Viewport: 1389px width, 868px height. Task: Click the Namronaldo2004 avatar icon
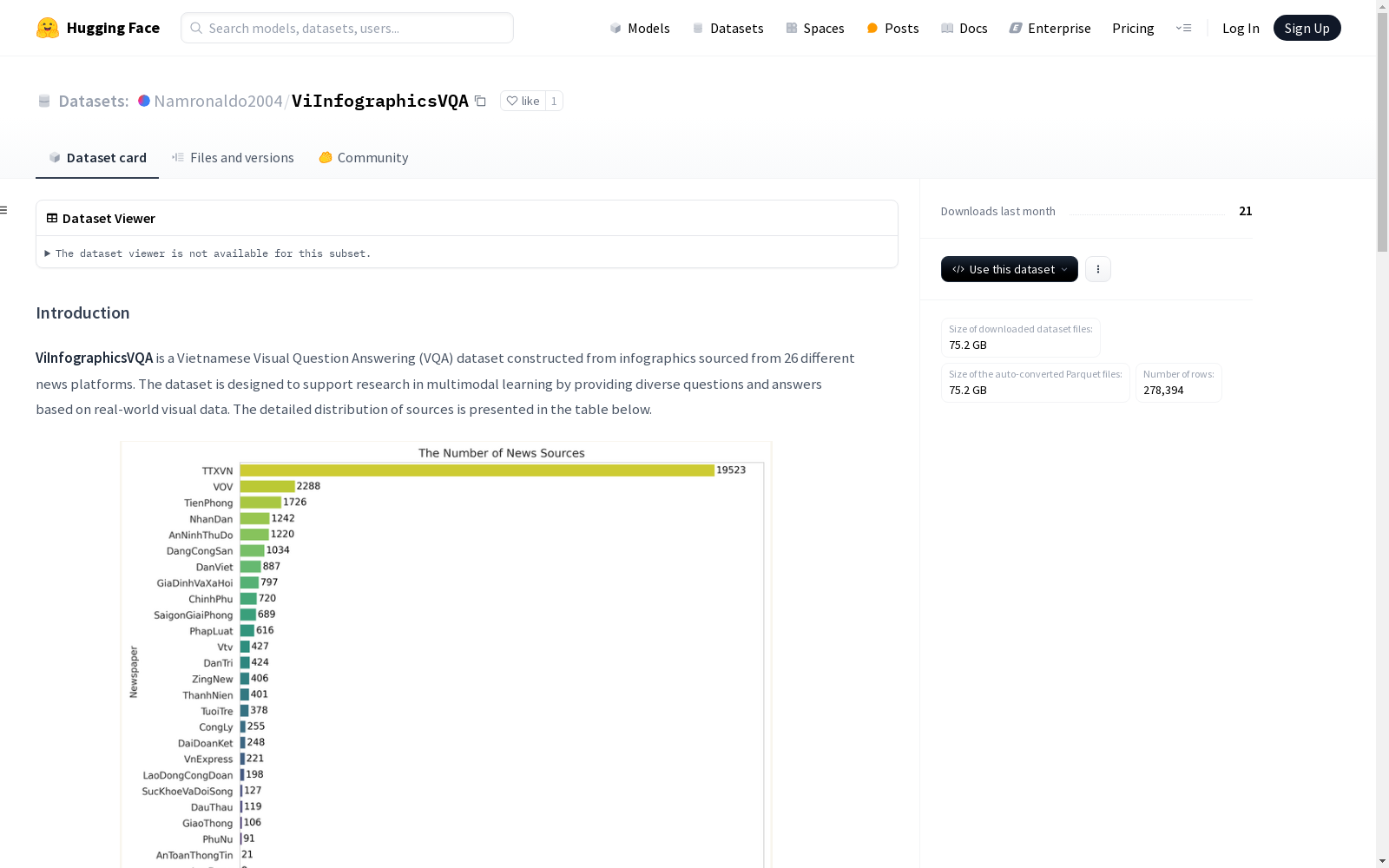pyautogui.click(x=144, y=101)
